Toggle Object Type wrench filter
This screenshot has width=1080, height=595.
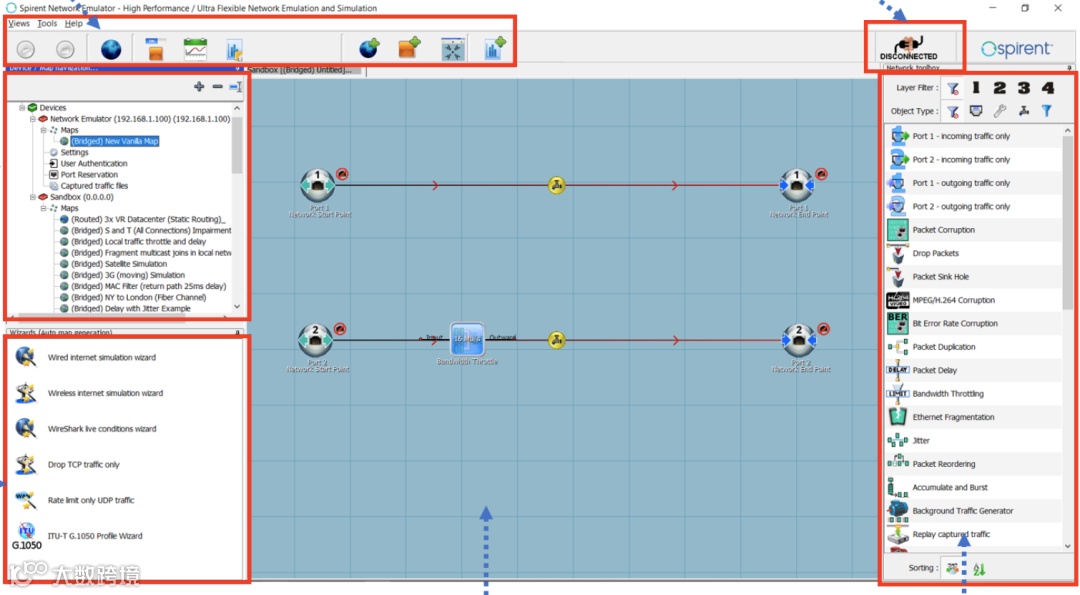coord(1000,111)
